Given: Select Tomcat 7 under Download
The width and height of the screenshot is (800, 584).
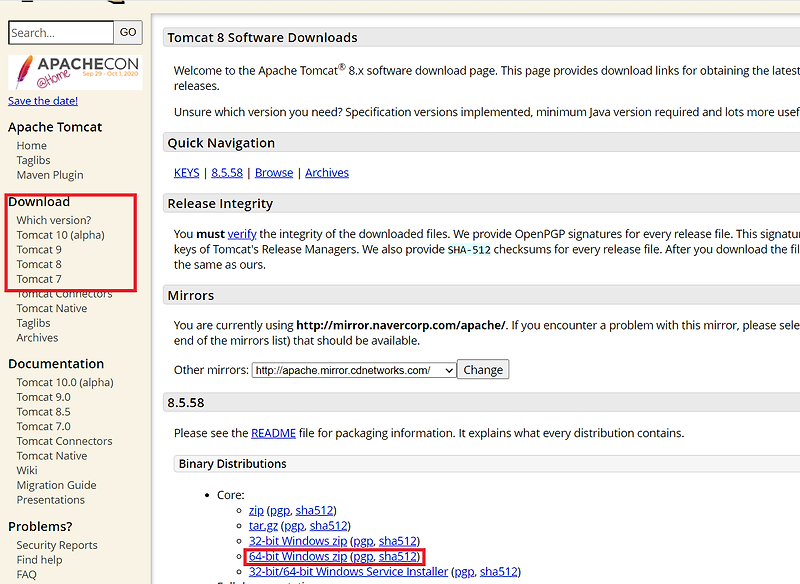Looking at the screenshot, I should point(39,279).
